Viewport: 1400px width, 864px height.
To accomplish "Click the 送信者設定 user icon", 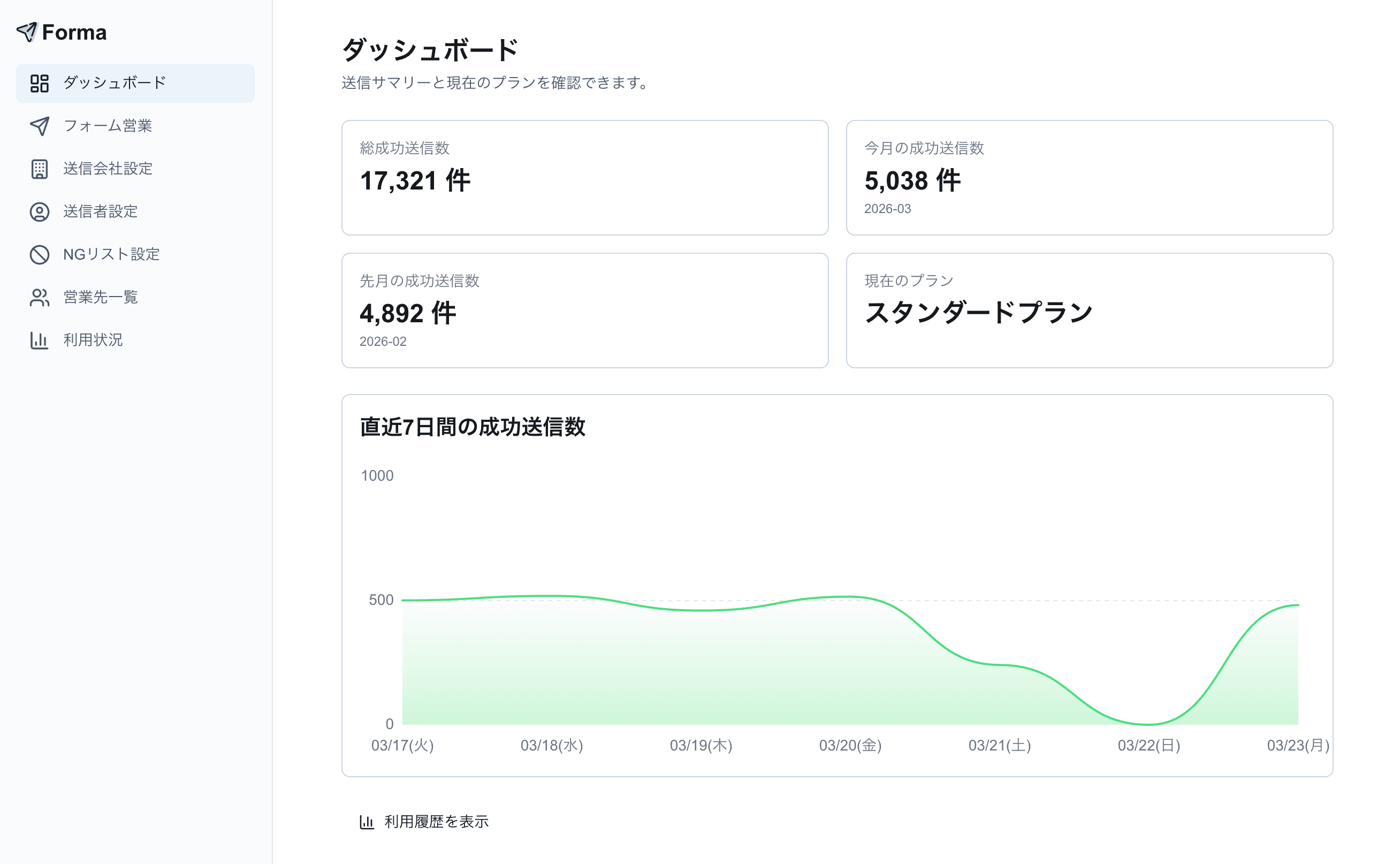I will click(40, 212).
